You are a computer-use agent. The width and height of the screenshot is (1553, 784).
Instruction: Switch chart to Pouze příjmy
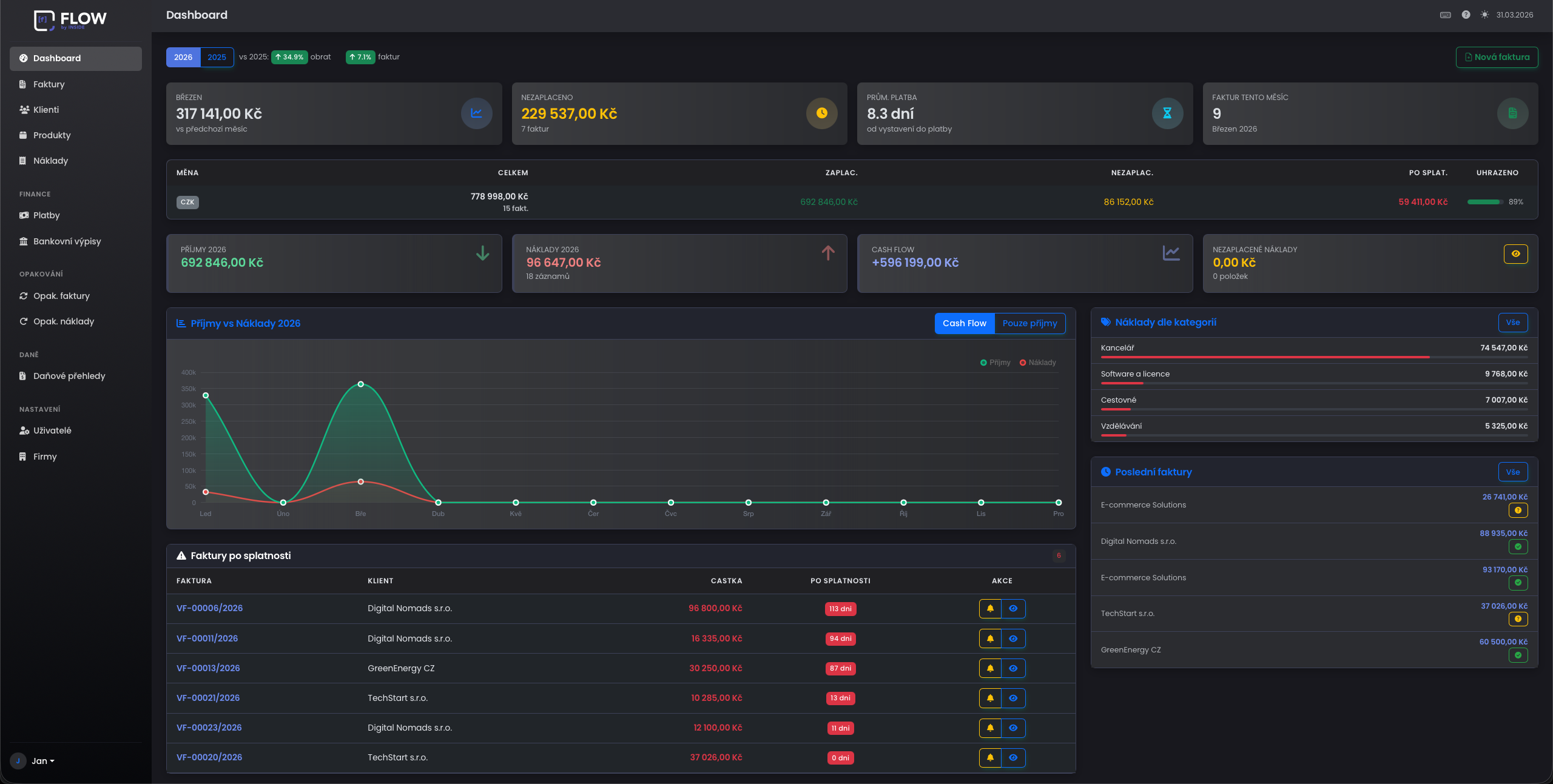coord(1029,324)
